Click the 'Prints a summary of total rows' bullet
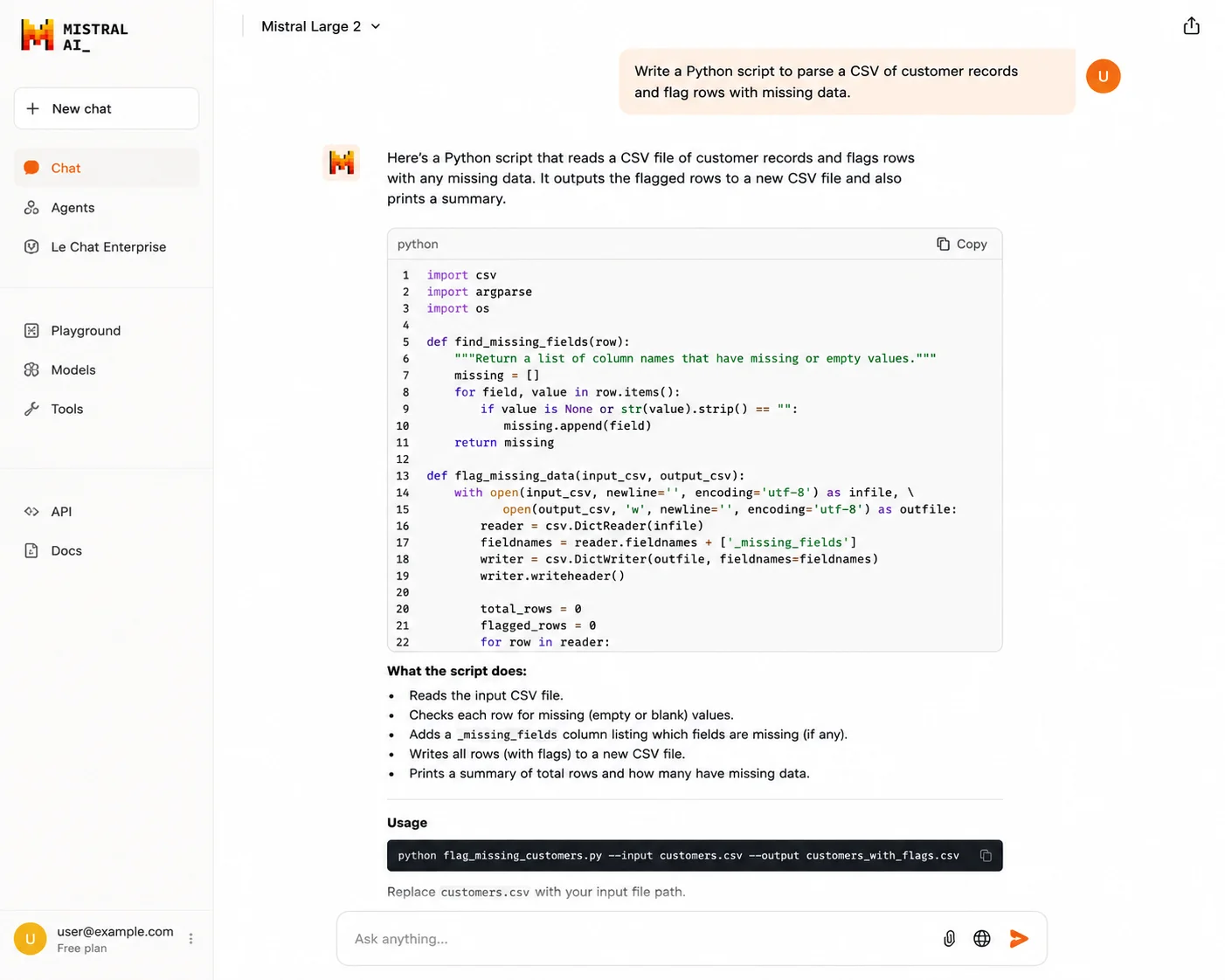This screenshot has height=980, width=1225. 609,773
